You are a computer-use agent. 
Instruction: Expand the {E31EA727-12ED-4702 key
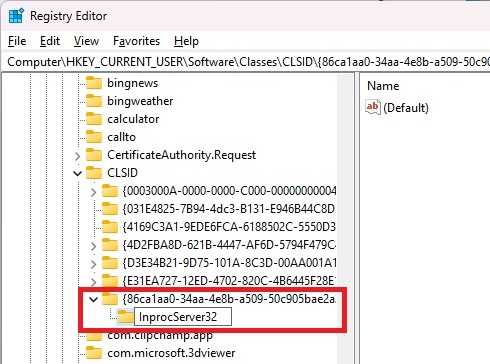(93, 282)
